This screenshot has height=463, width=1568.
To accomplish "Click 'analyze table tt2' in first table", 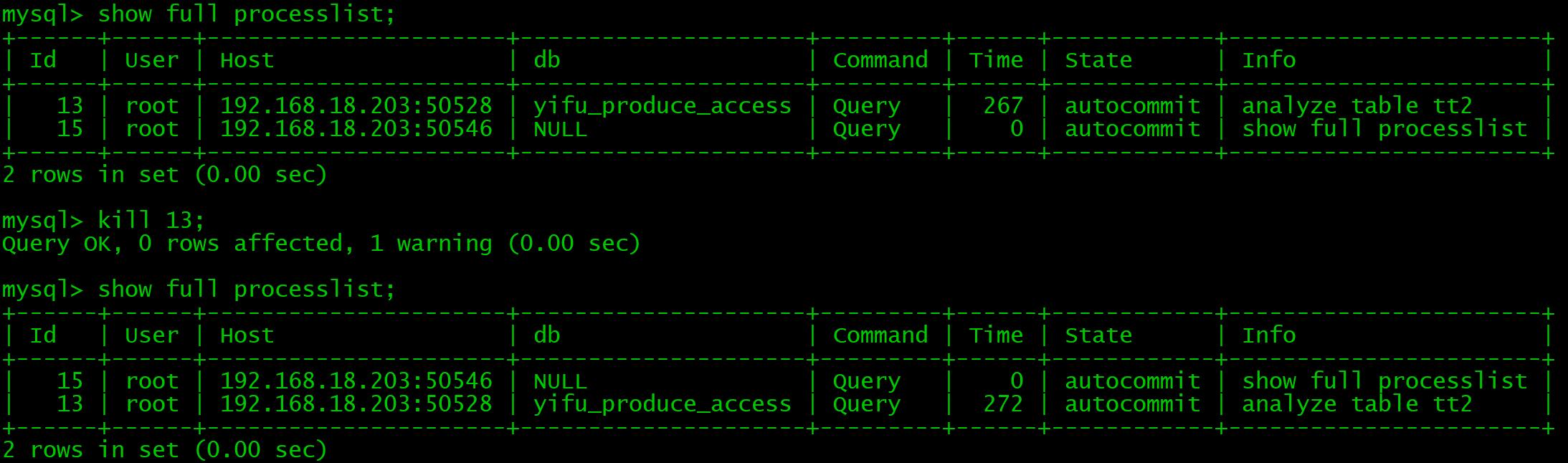I will pyautogui.click(x=1356, y=106).
